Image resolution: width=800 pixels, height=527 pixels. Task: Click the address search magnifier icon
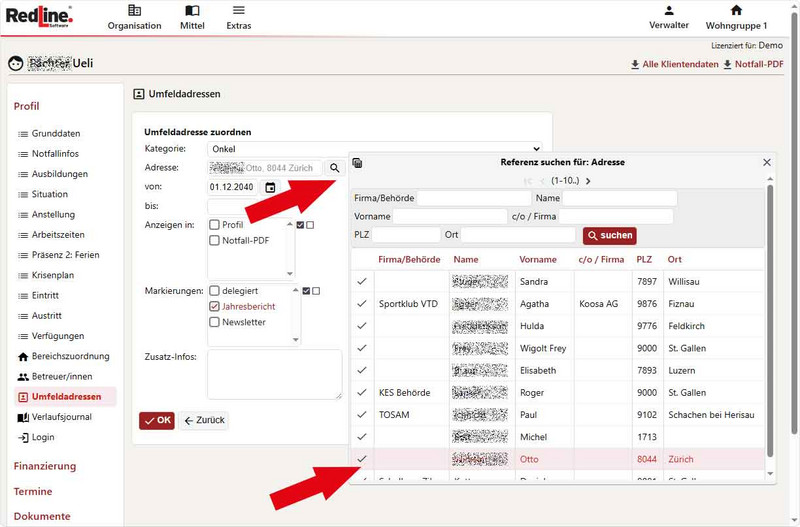pos(335,168)
